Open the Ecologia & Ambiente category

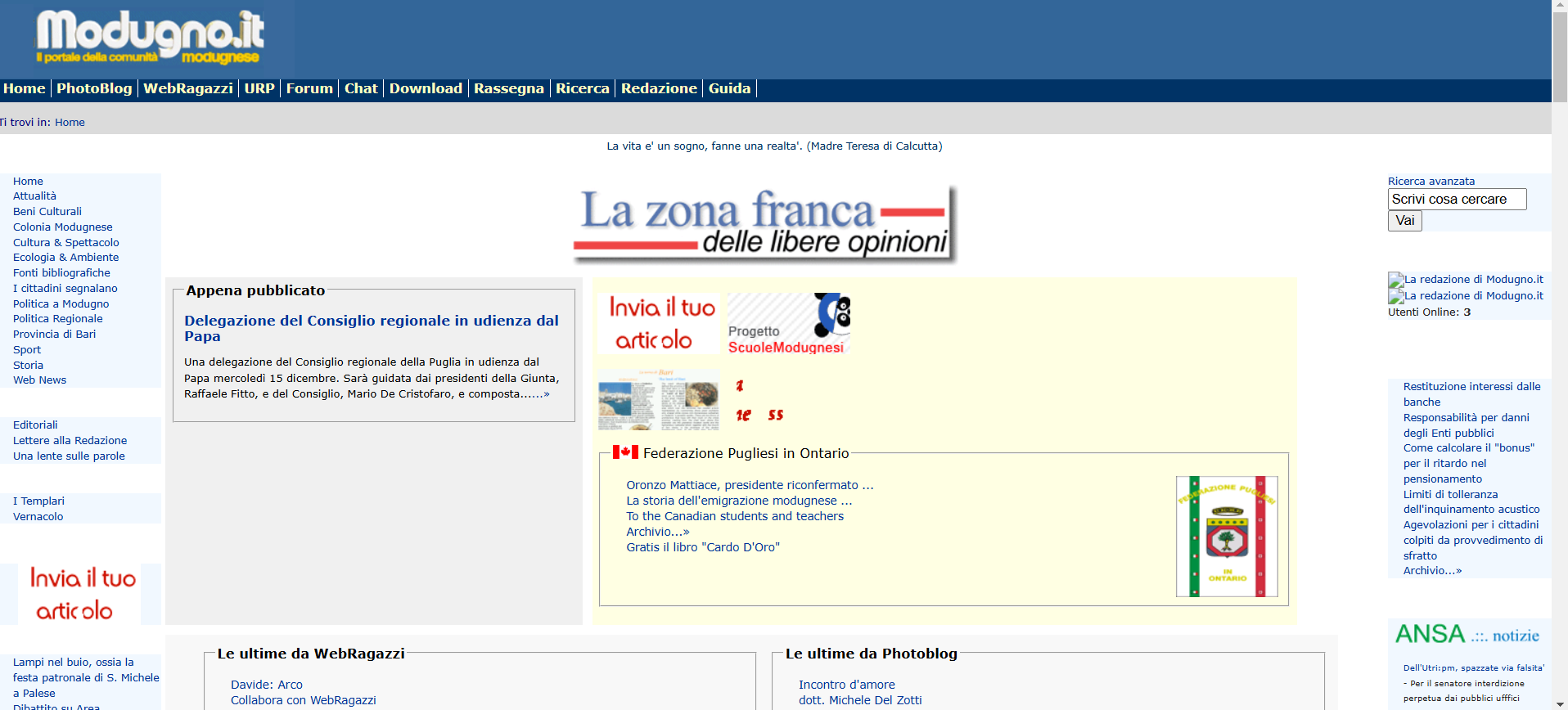[65, 258]
